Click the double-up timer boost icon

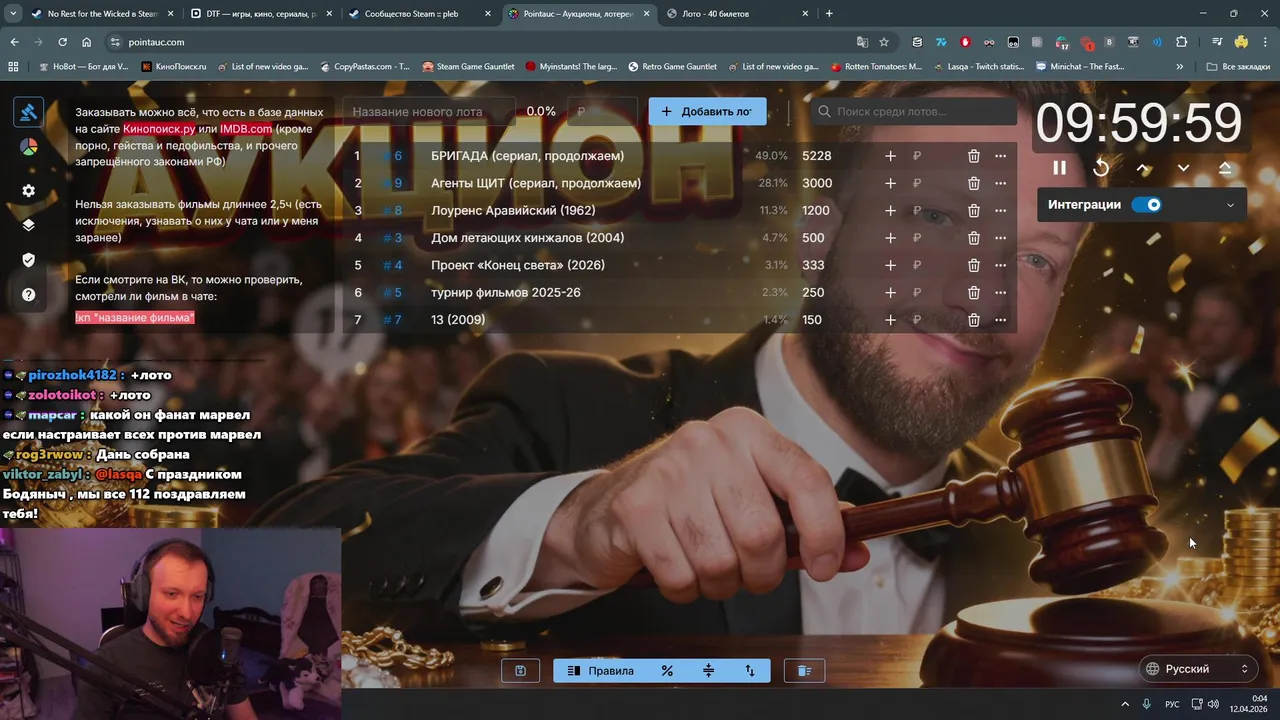tap(1225, 168)
